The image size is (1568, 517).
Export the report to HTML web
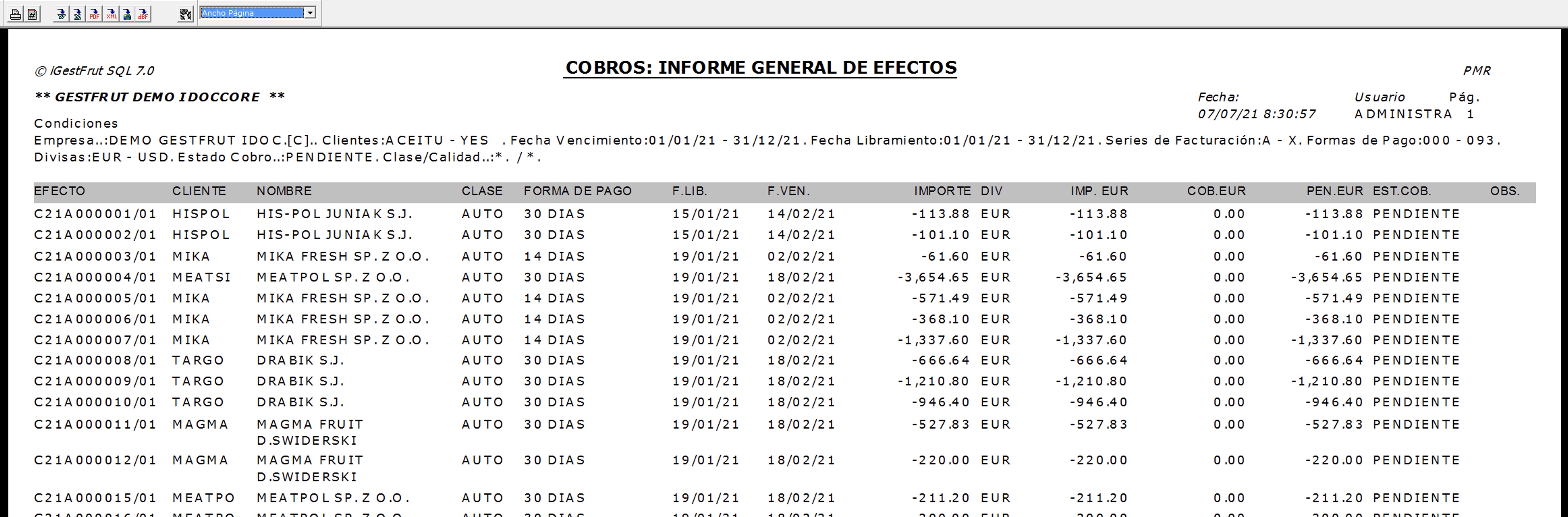tap(127, 13)
